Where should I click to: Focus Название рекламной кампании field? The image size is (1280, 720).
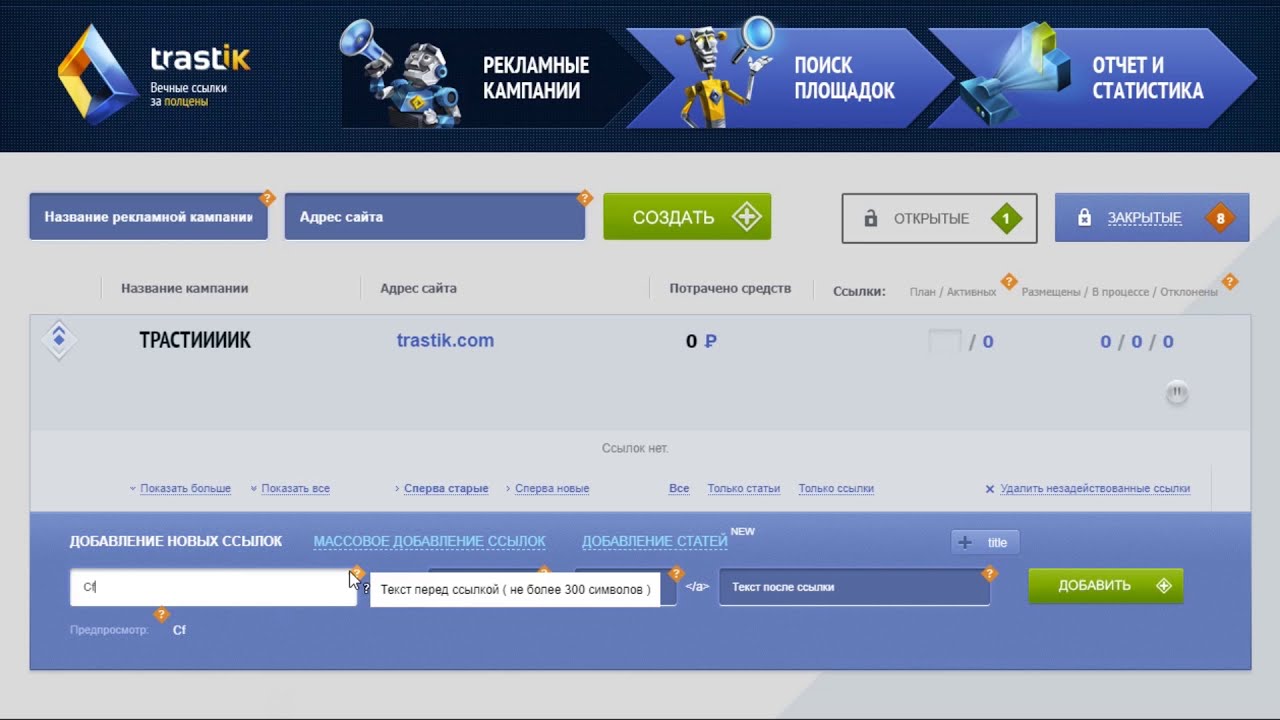[148, 217]
